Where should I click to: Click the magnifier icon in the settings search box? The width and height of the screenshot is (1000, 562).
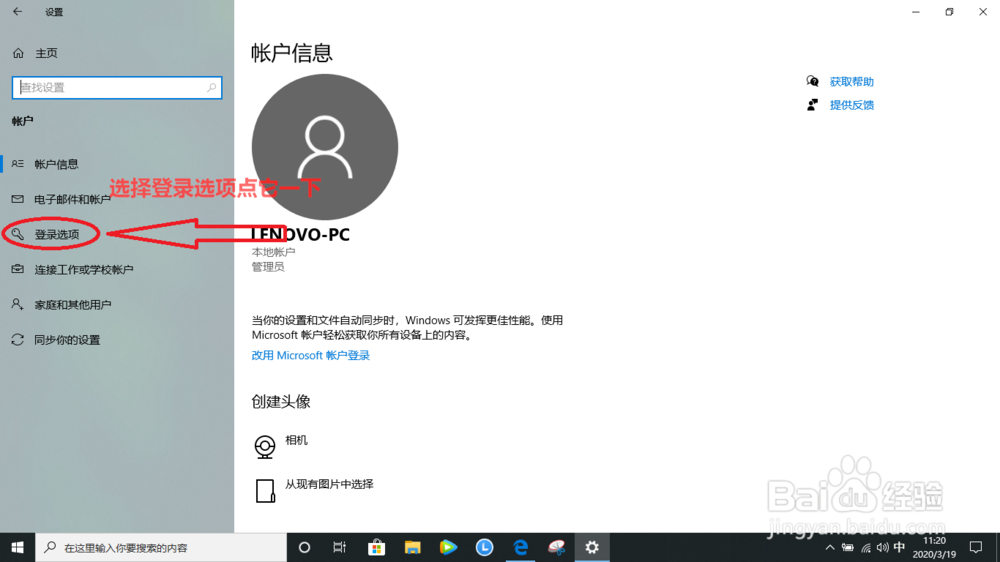click(212, 87)
